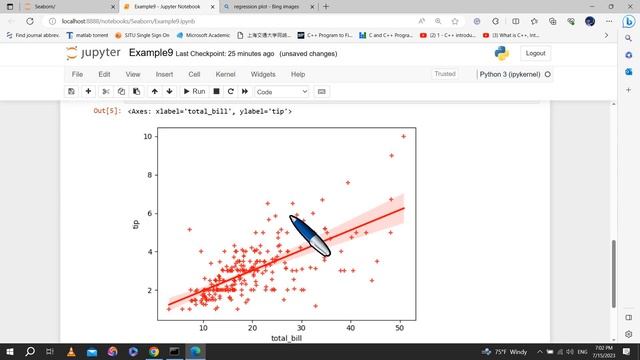Switch to the regression plot Bing images tab
The width and height of the screenshot is (640, 360).
pyautogui.click(x=268, y=7)
